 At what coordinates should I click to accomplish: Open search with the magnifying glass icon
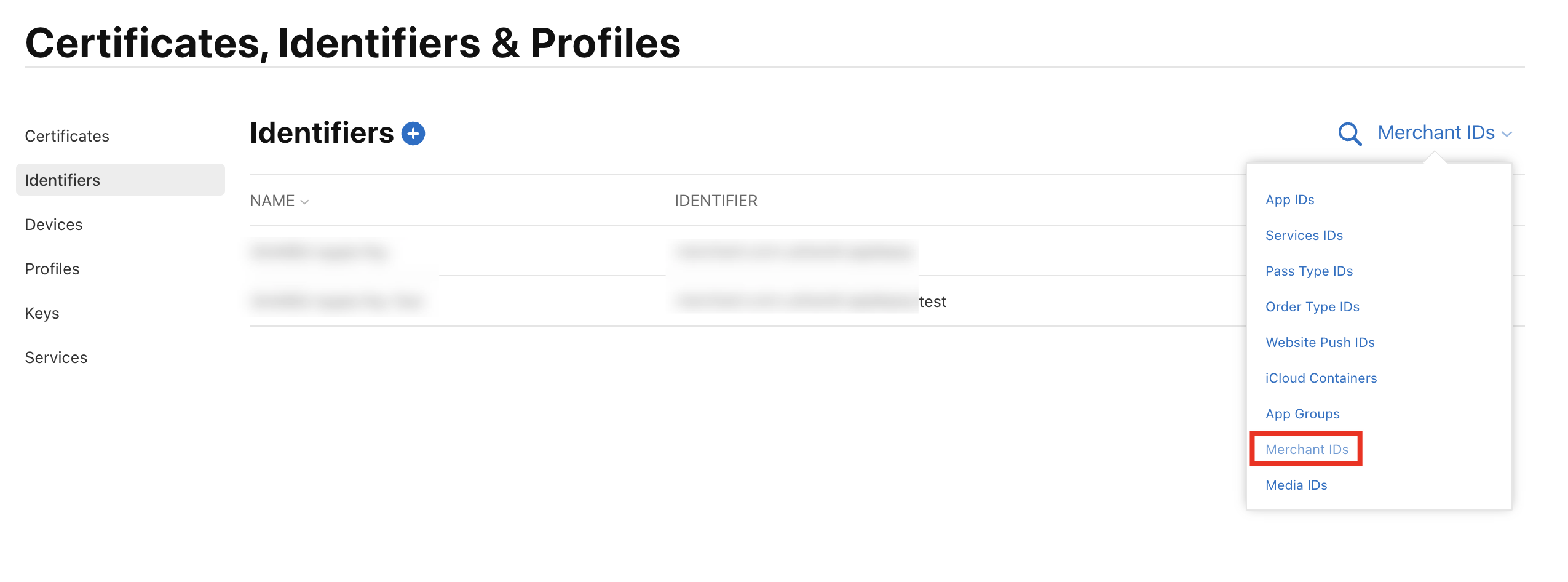tap(1350, 134)
